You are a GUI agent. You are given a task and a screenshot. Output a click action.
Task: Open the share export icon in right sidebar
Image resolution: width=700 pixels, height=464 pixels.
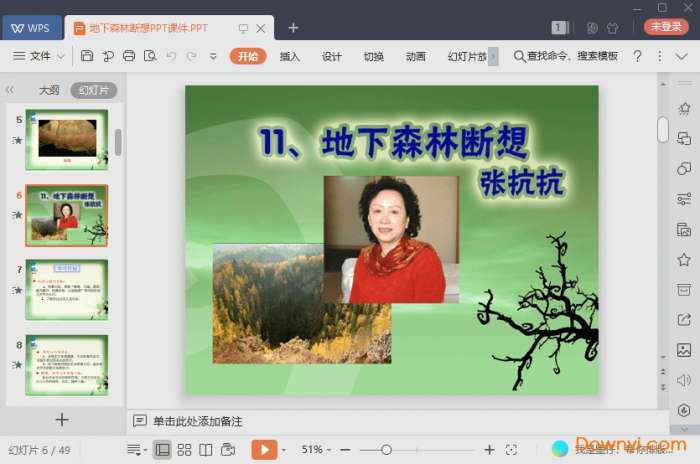(x=684, y=320)
